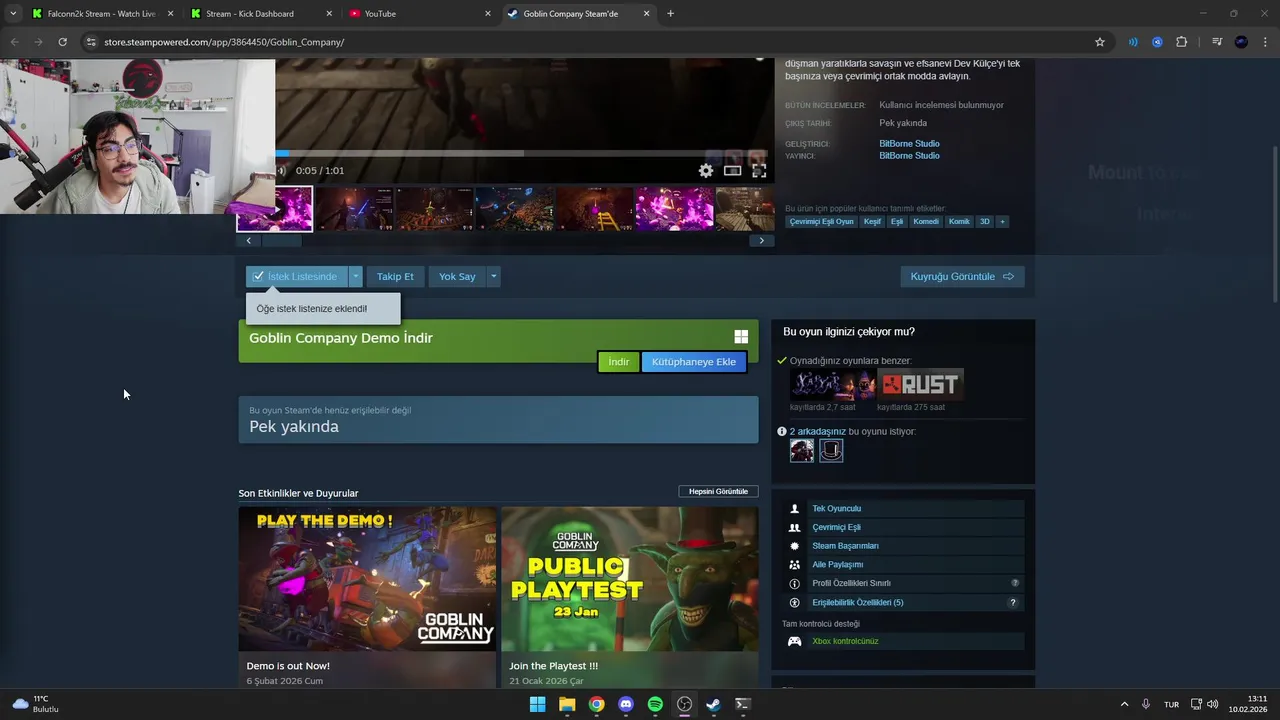Viewport: 1280px width, 720px height.
Task: Click the top-hat friend avatar
Action: [831, 451]
